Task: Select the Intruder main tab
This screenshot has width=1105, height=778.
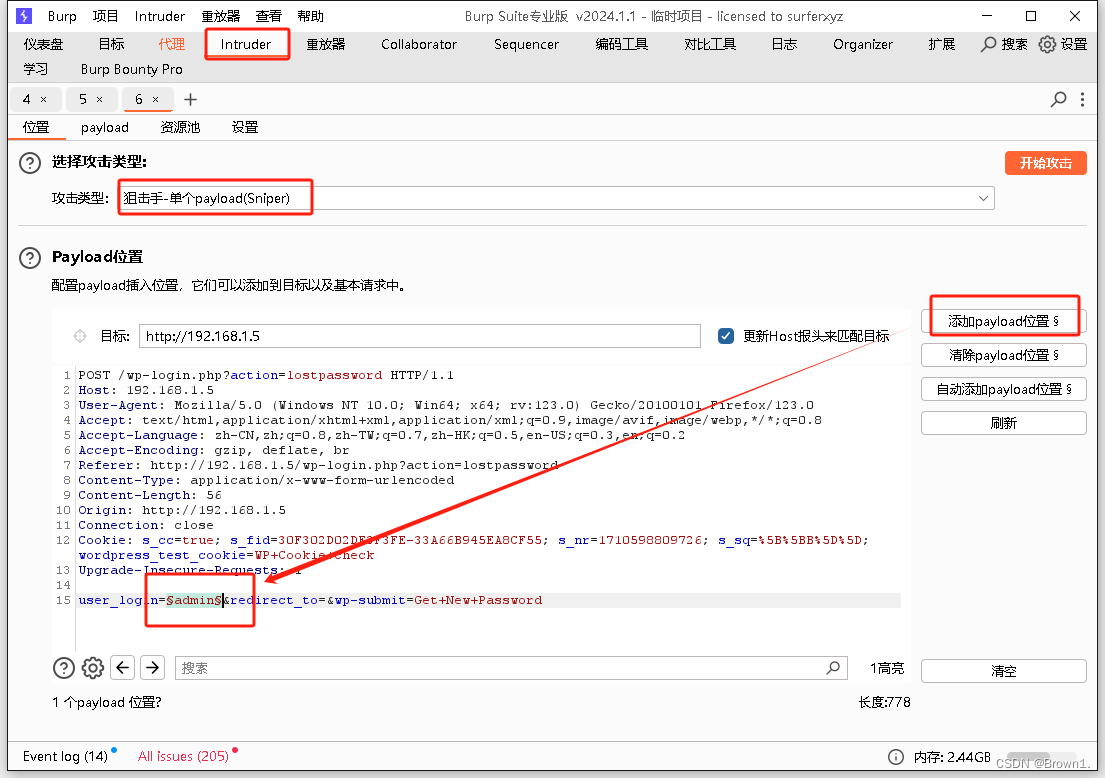Action: click(x=245, y=44)
